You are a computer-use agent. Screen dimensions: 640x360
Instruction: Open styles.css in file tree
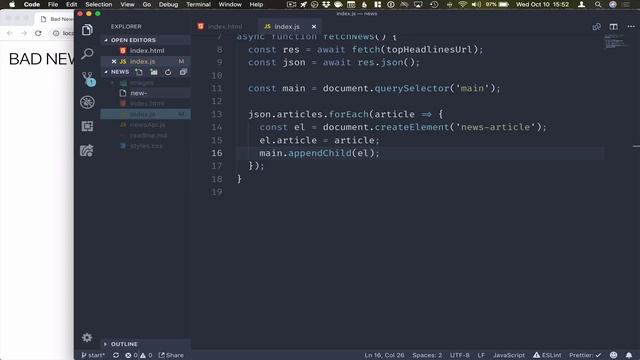[146, 146]
